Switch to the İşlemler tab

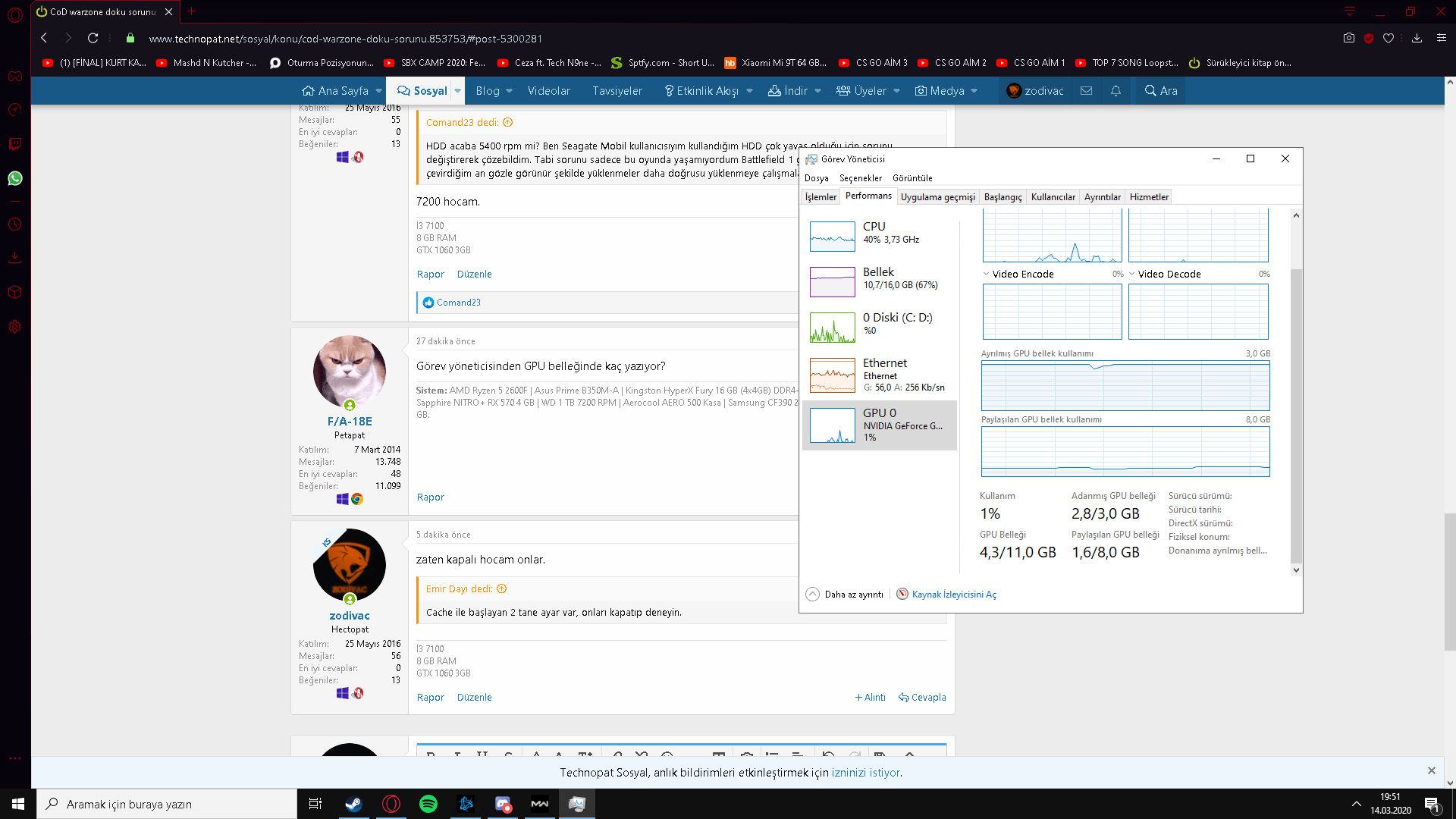click(821, 196)
